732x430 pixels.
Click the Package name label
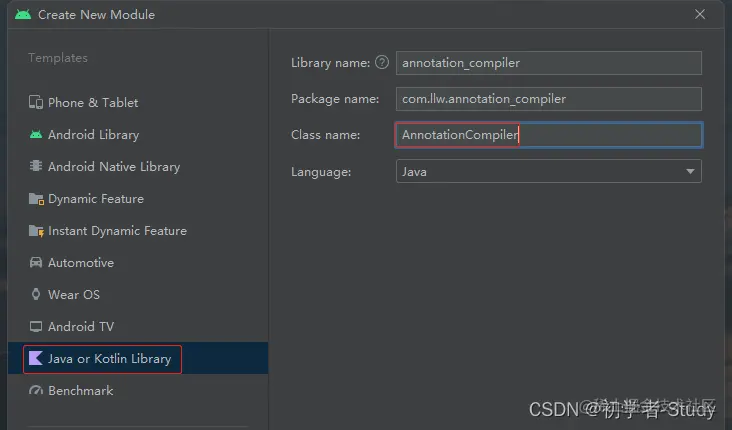pyautogui.click(x=335, y=99)
